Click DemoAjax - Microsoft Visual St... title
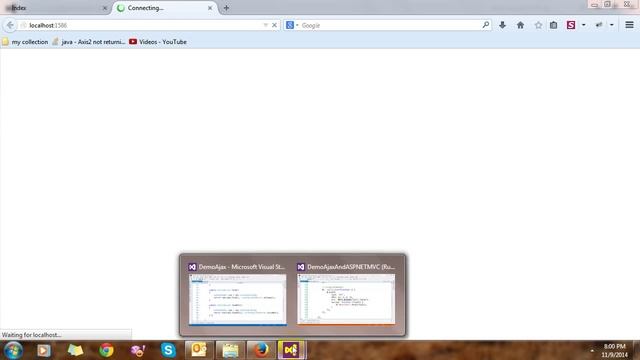 pyautogui.click(x=242, y=267)
